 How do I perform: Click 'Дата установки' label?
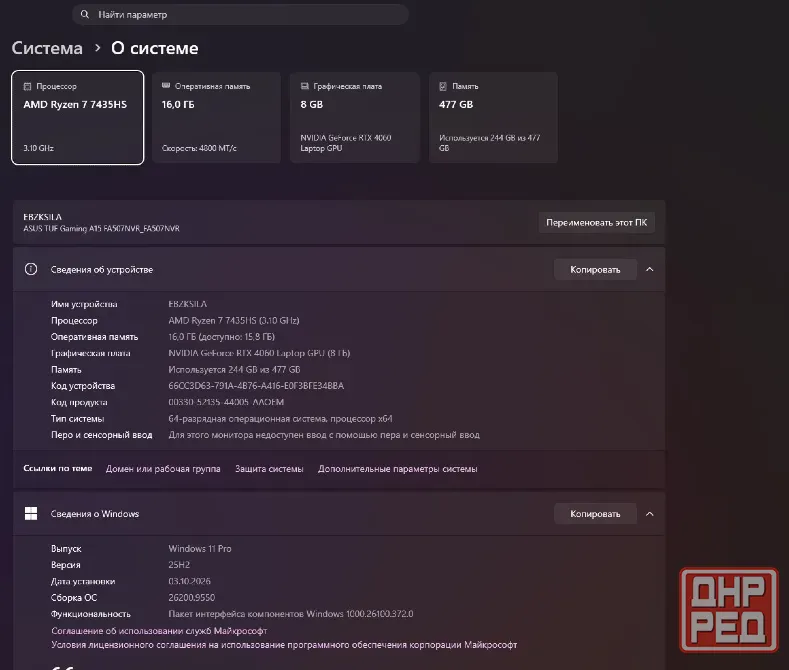point(83,581)
